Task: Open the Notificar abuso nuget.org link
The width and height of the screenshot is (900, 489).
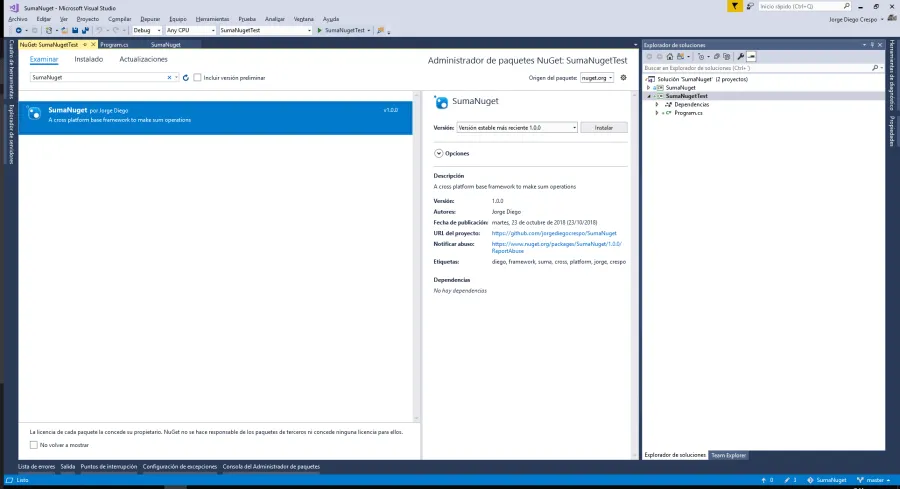Action: click(x=556, y=247)
